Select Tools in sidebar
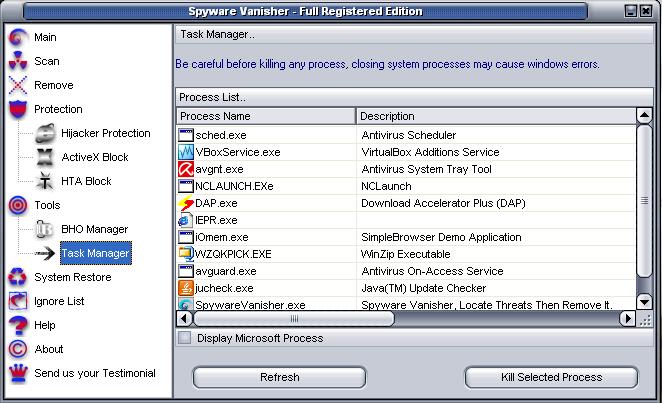Screen dimensions: 662x403 [47, 205]
